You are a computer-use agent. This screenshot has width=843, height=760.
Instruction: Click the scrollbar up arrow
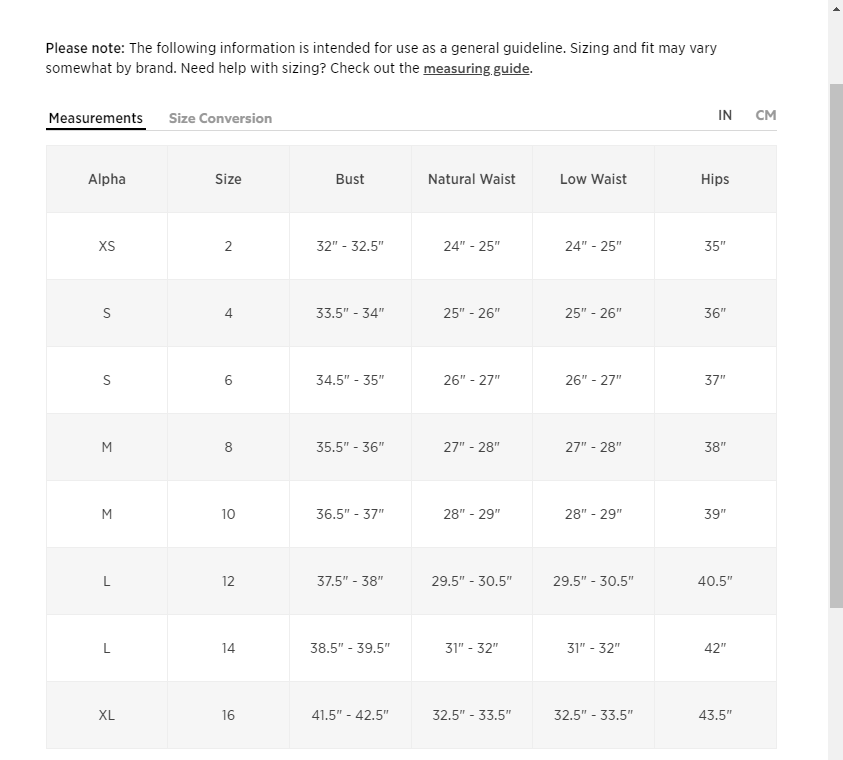(x=836, y=8)
